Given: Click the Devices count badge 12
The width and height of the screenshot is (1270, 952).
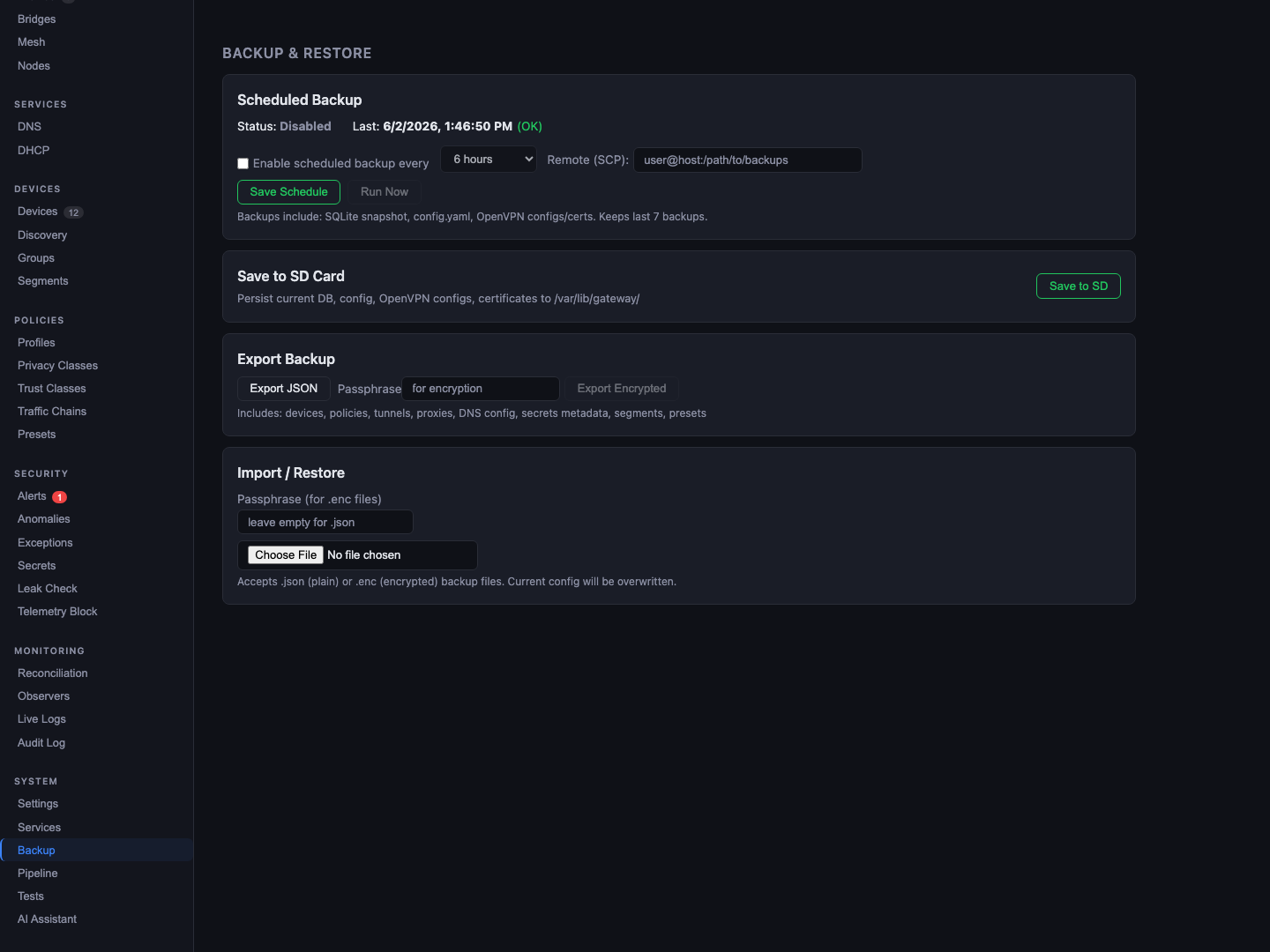Looking at the screenshot, I should pos(74,212).
